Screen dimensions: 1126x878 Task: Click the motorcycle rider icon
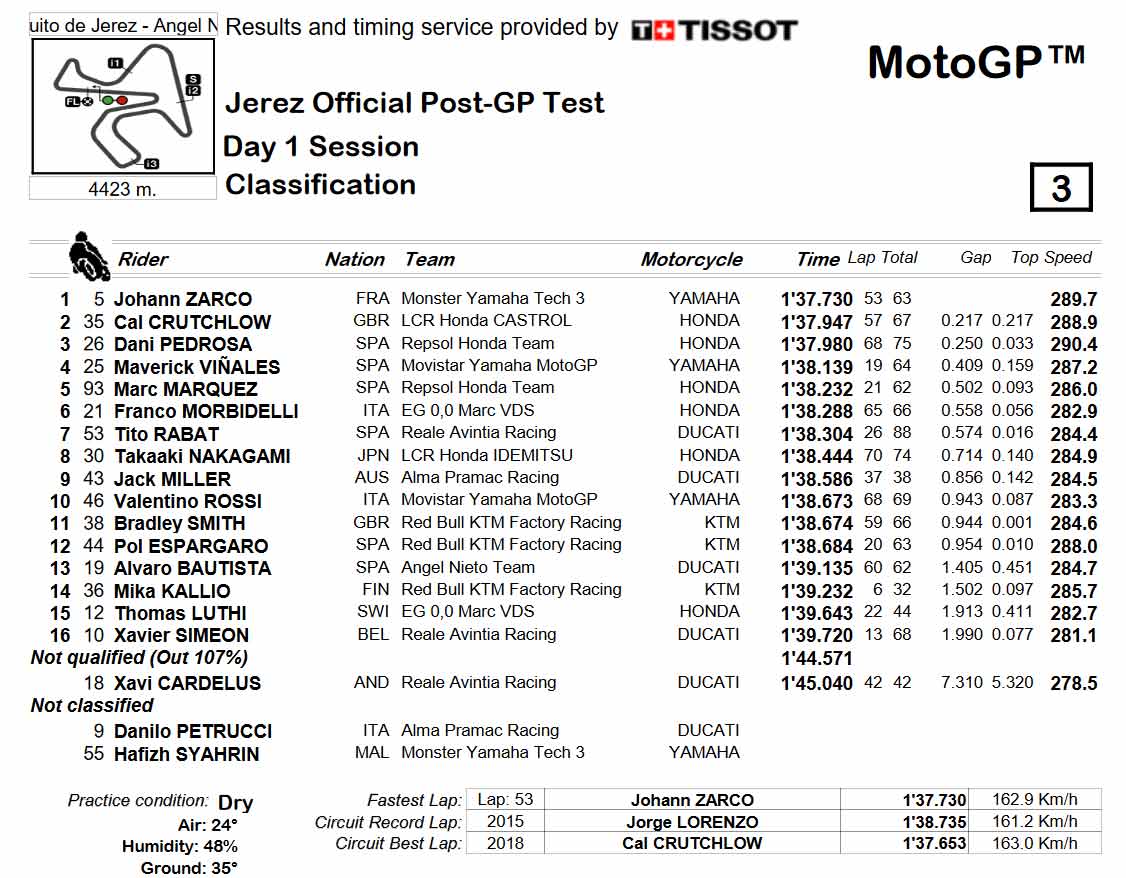tap(89, 256)
